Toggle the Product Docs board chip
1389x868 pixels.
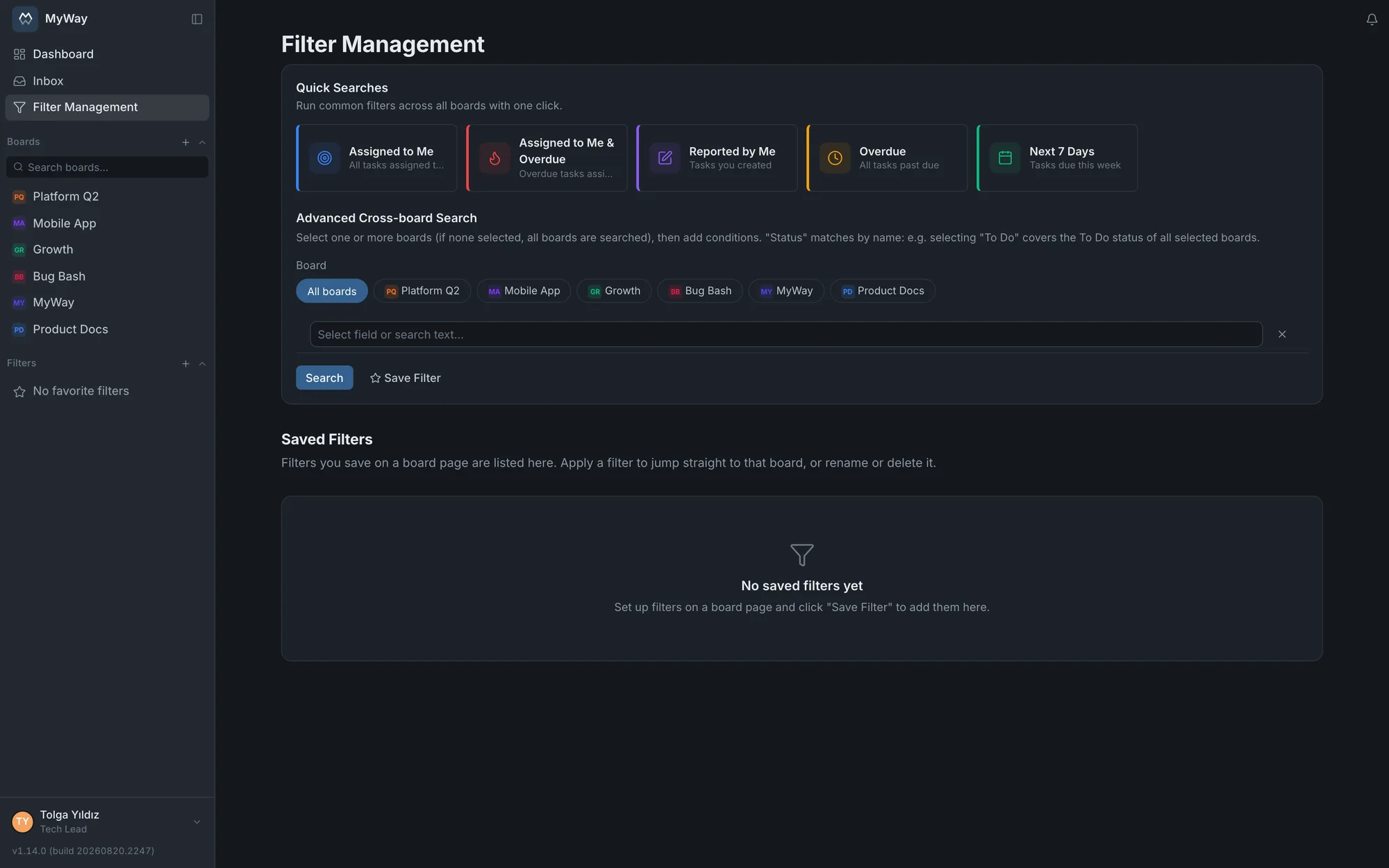pyautogui.click(x=883, y=291)
